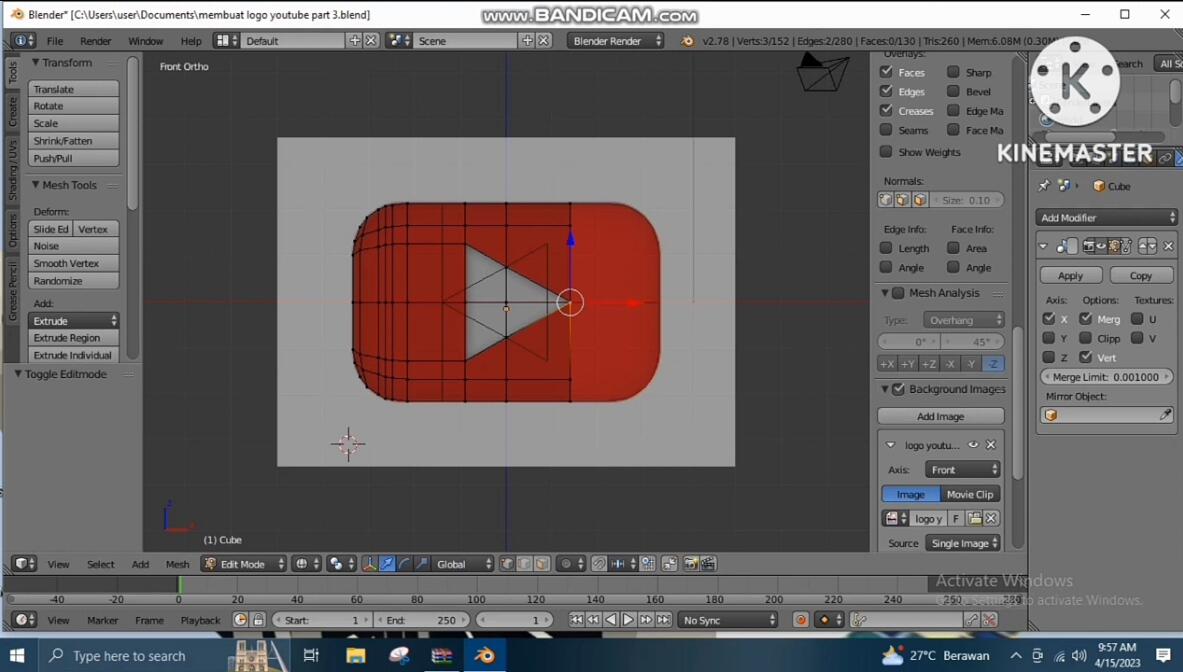This screenshot has height=672, width=1183.
Task: Open the Blender Render engine dropdown
Action: click(x=615, y=41)
